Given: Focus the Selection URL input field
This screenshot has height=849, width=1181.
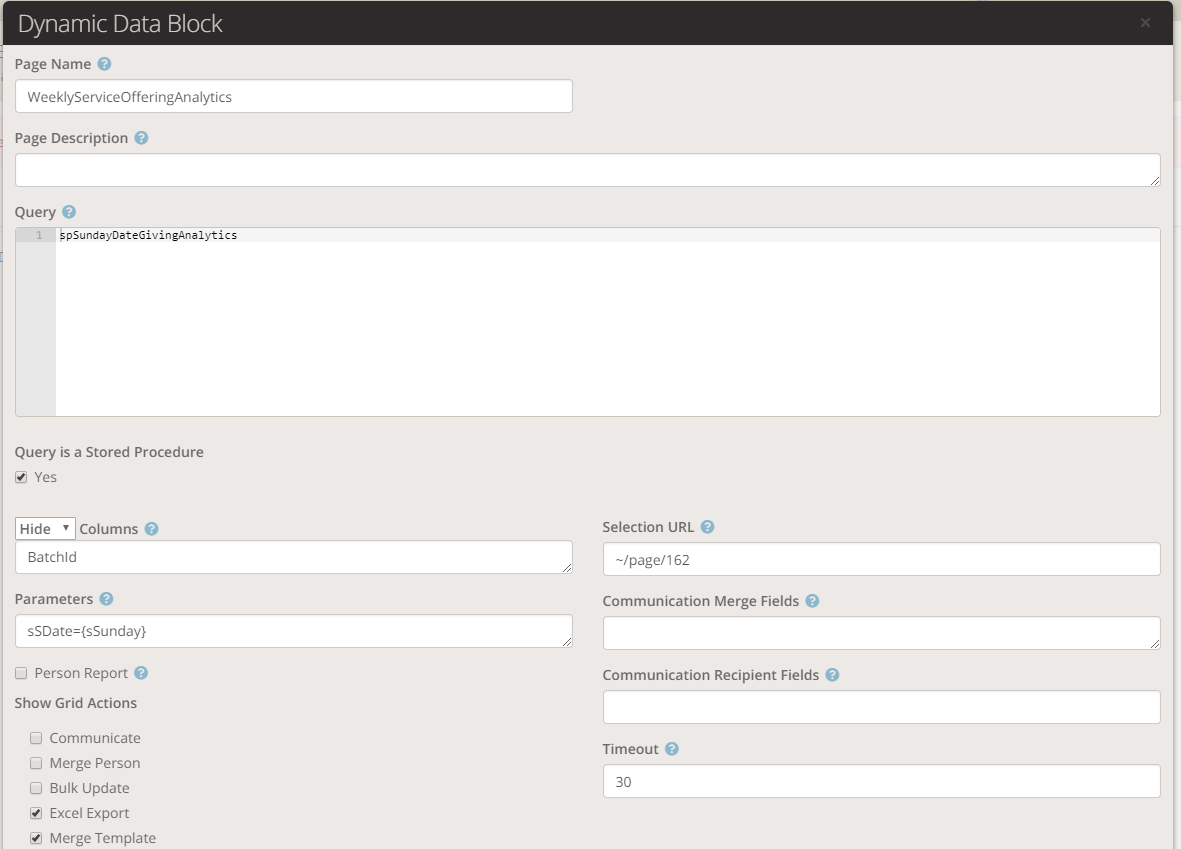Looking at the screenshot, I should [881, 560].
